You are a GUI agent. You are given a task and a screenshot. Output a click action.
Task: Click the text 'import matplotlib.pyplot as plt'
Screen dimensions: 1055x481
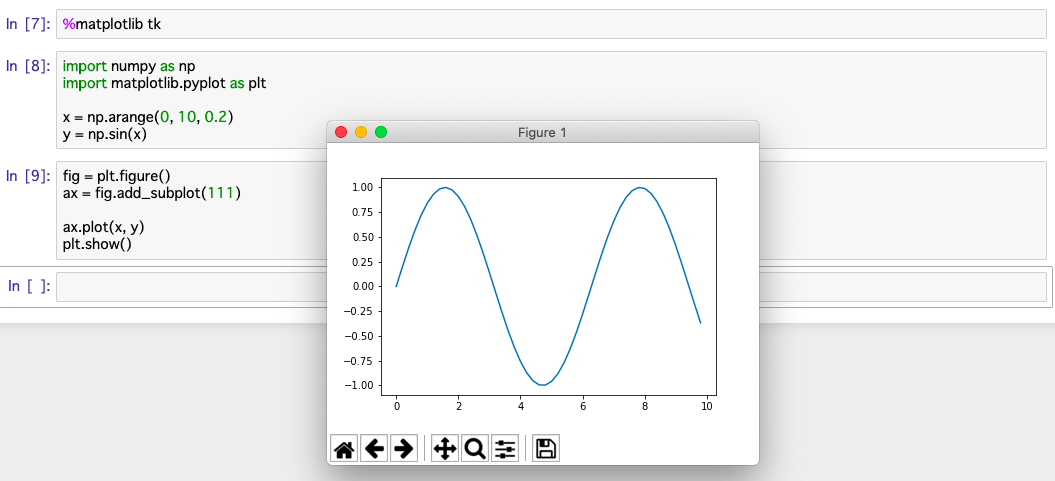(x=165, y=83)
